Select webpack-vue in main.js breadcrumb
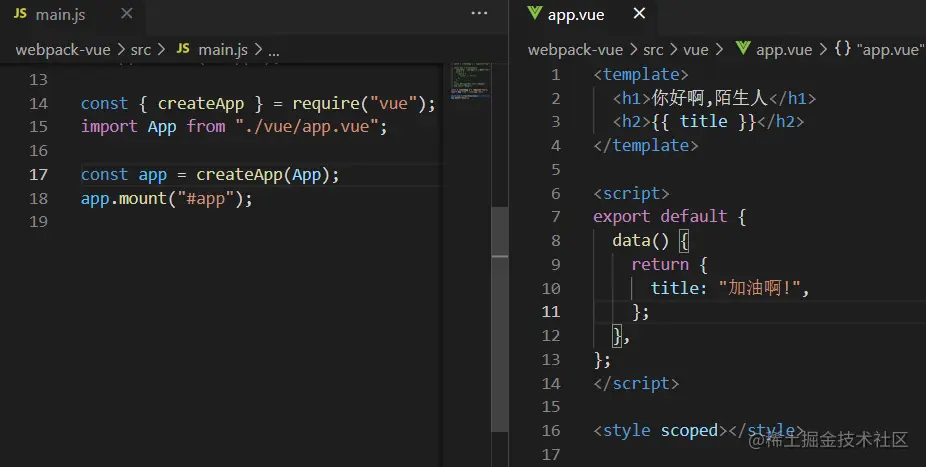This screenshot has width=926, height=467. point(63,50)
